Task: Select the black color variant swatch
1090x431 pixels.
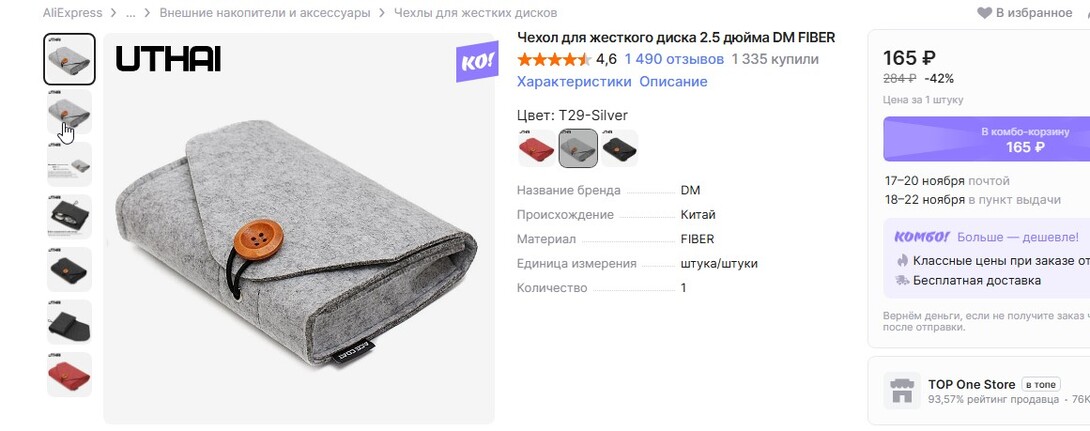Action: [619, 148]
